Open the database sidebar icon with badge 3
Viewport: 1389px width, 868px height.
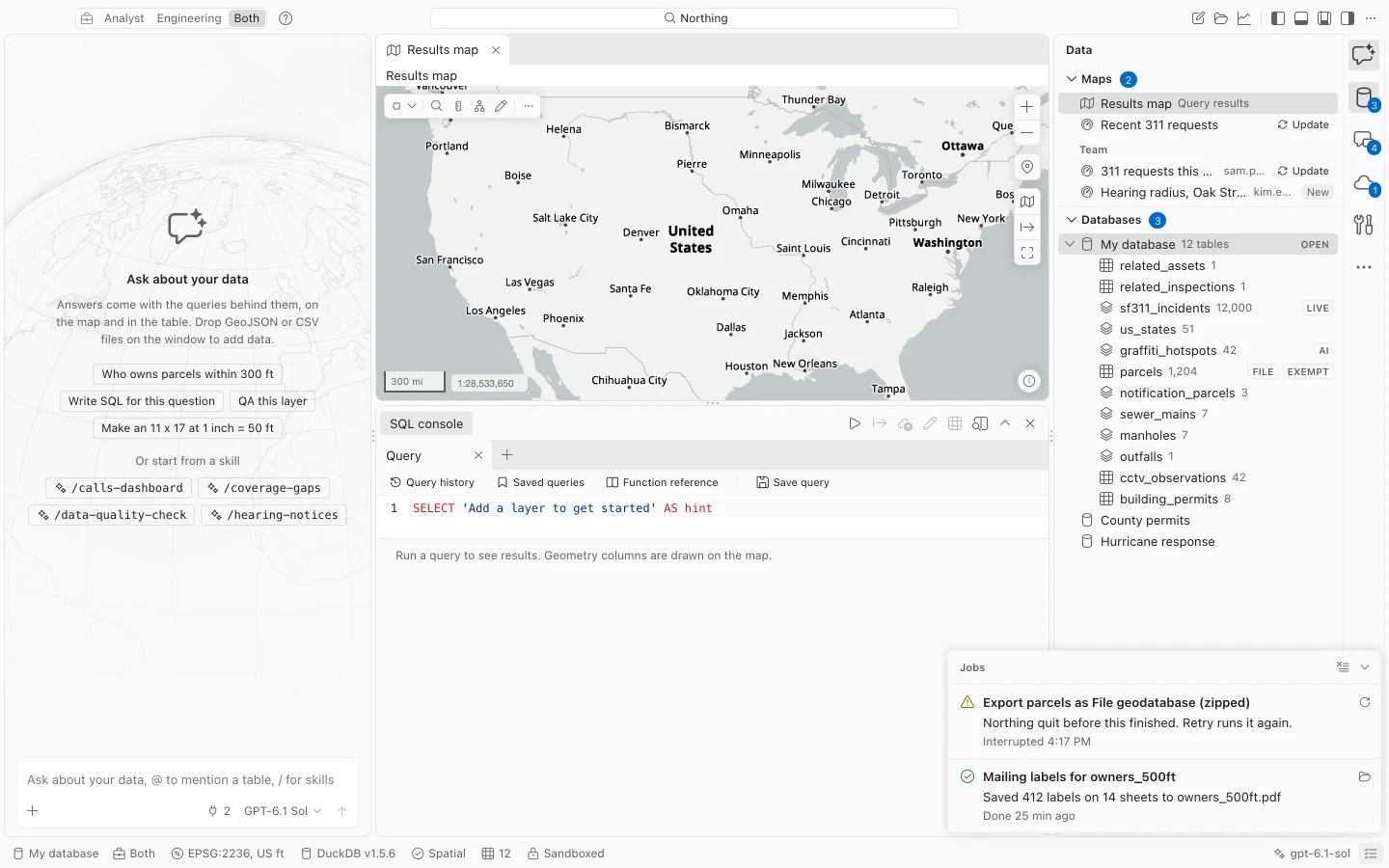point(1364,97)
